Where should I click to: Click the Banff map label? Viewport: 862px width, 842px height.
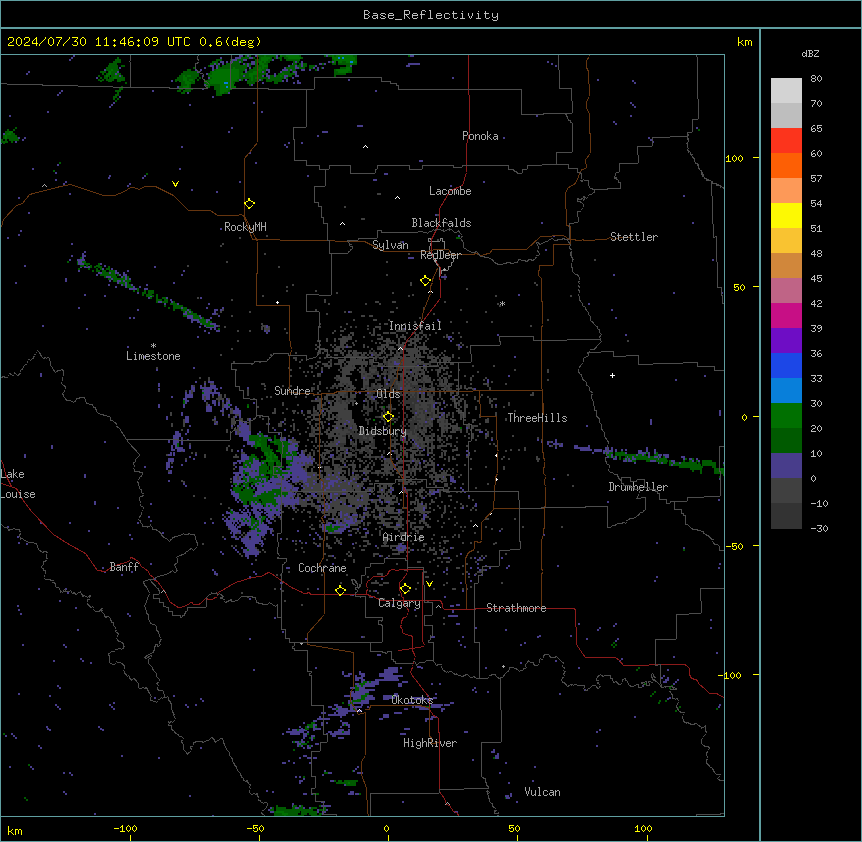click(x=124, y=567)
